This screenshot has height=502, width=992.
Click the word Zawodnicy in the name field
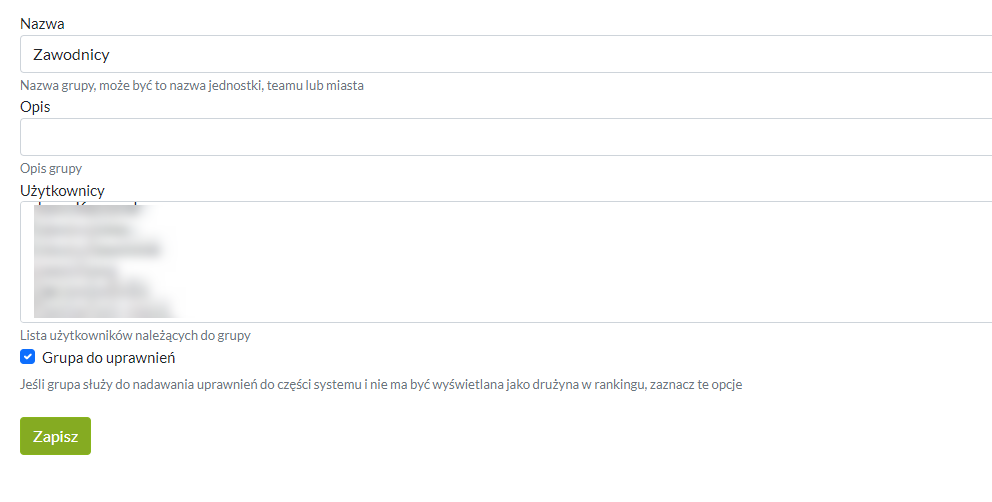click(71, 55)
